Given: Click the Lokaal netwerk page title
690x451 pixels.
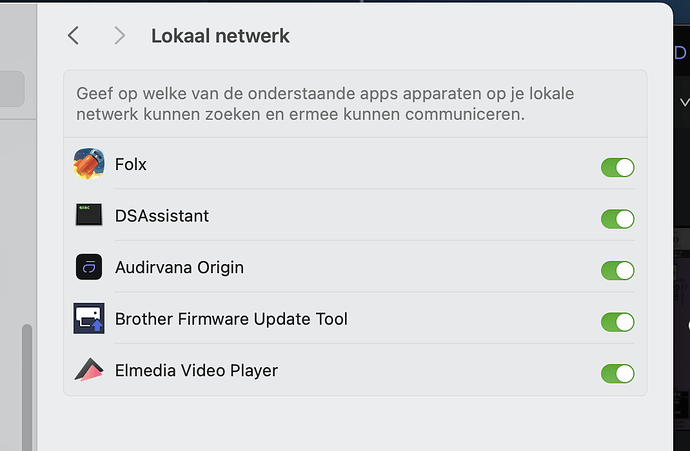Looking at the screenshot, I should point(220,36).
